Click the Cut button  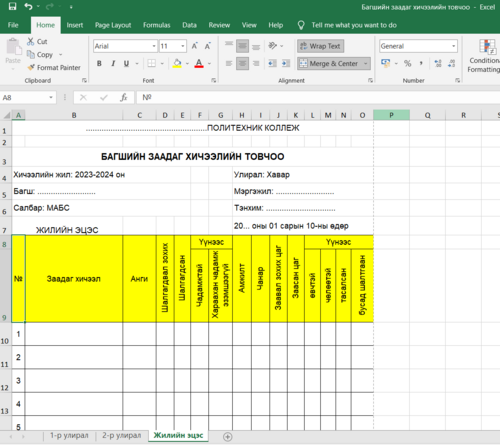pos(37,42)
